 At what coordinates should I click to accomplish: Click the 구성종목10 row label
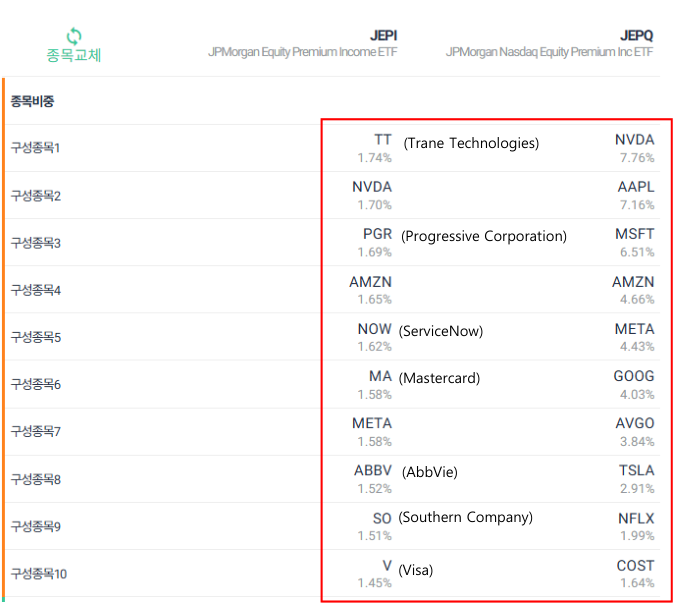point(39,573)
